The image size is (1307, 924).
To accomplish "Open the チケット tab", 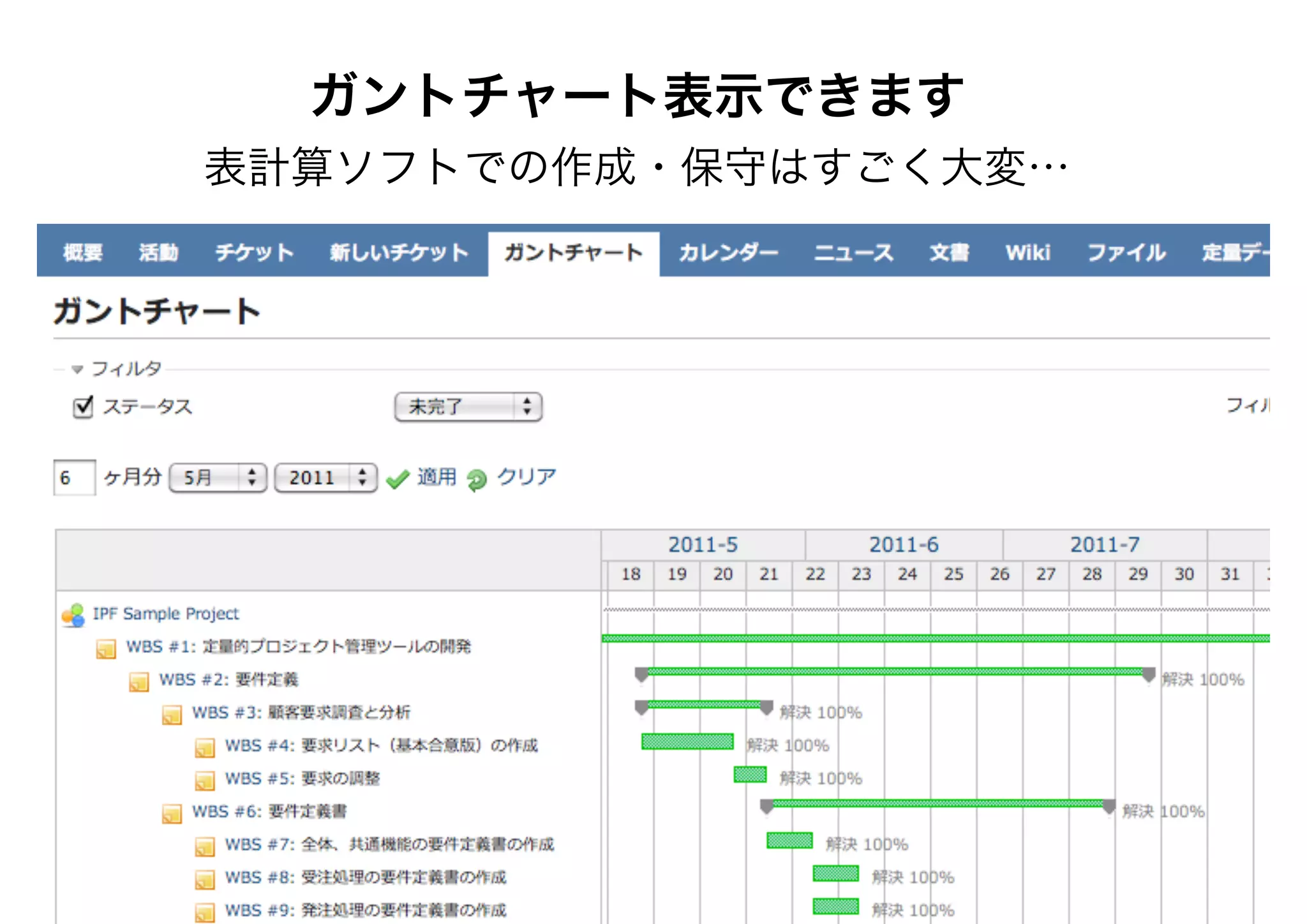I will [254, 253].
